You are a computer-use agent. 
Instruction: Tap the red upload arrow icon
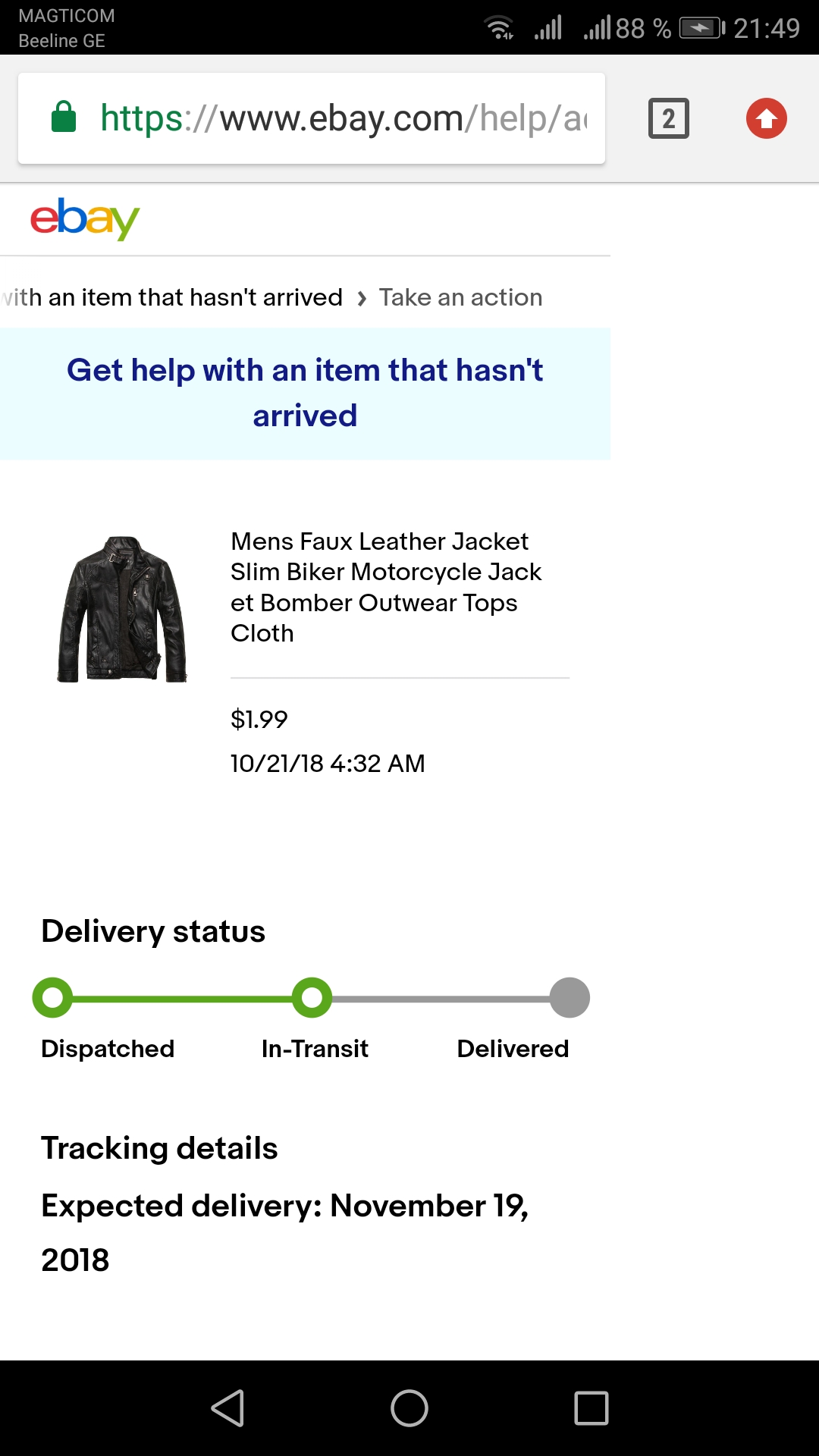pos(766,118)
